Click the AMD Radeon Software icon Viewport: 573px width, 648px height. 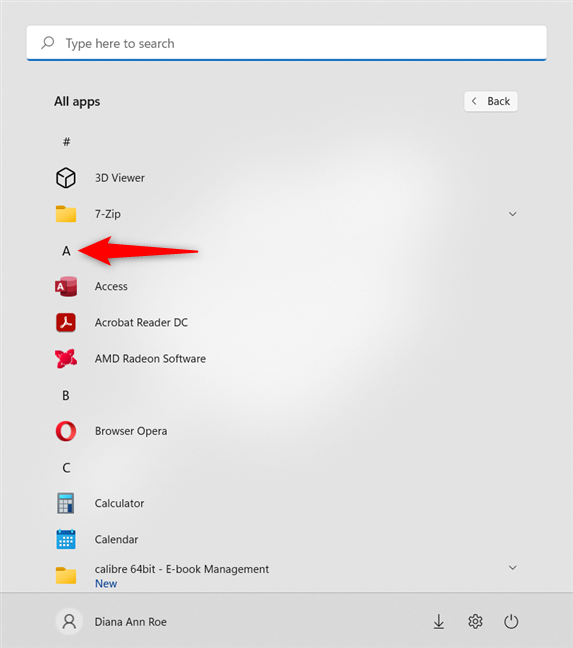(66, 358)
